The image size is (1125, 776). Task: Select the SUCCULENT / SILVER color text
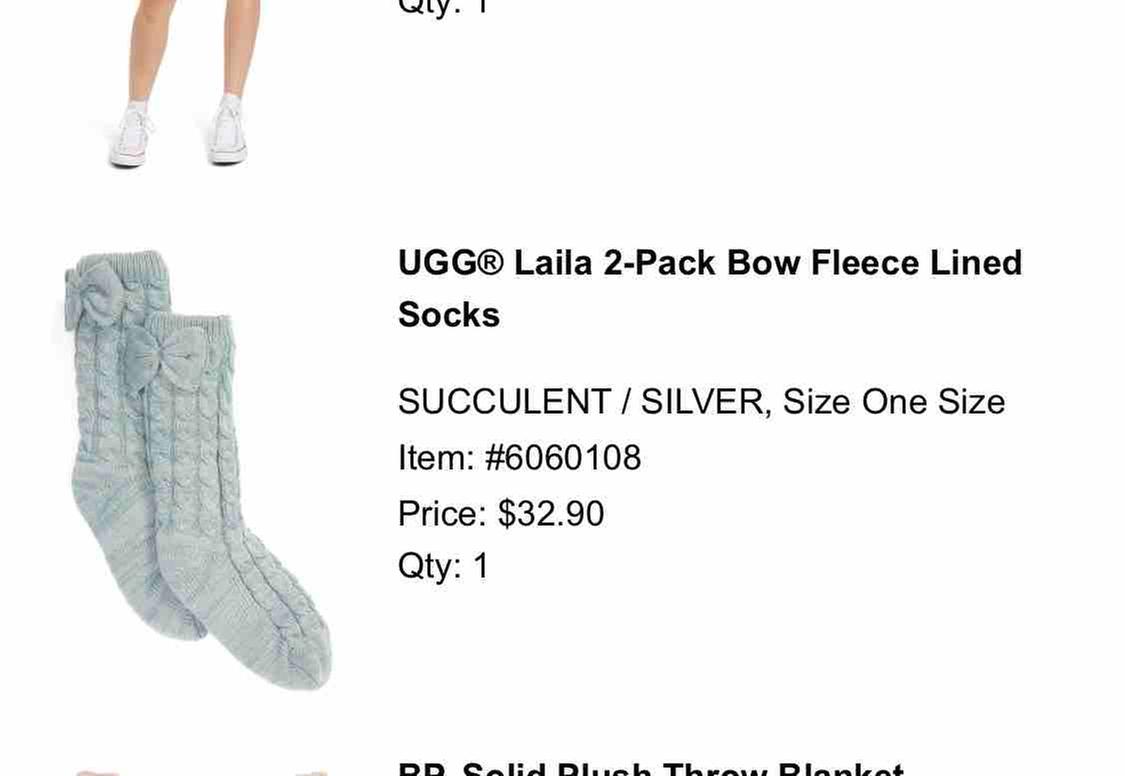click(x=581, y=402)
